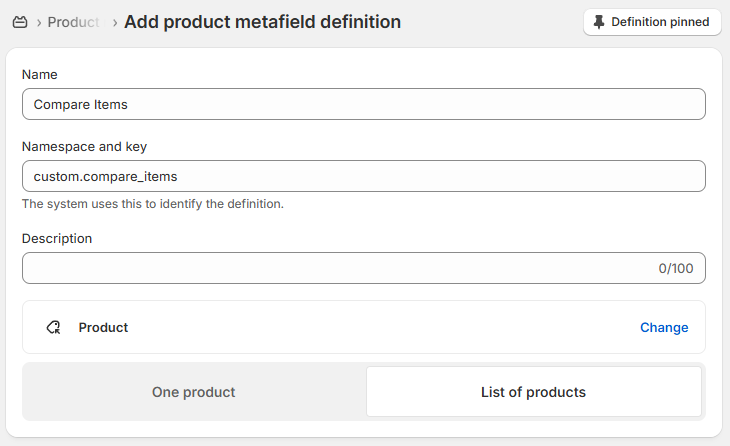Click the Change link for type
Image resolution: width=730 pixels, height=446 pixels.
tap(664, 327)
